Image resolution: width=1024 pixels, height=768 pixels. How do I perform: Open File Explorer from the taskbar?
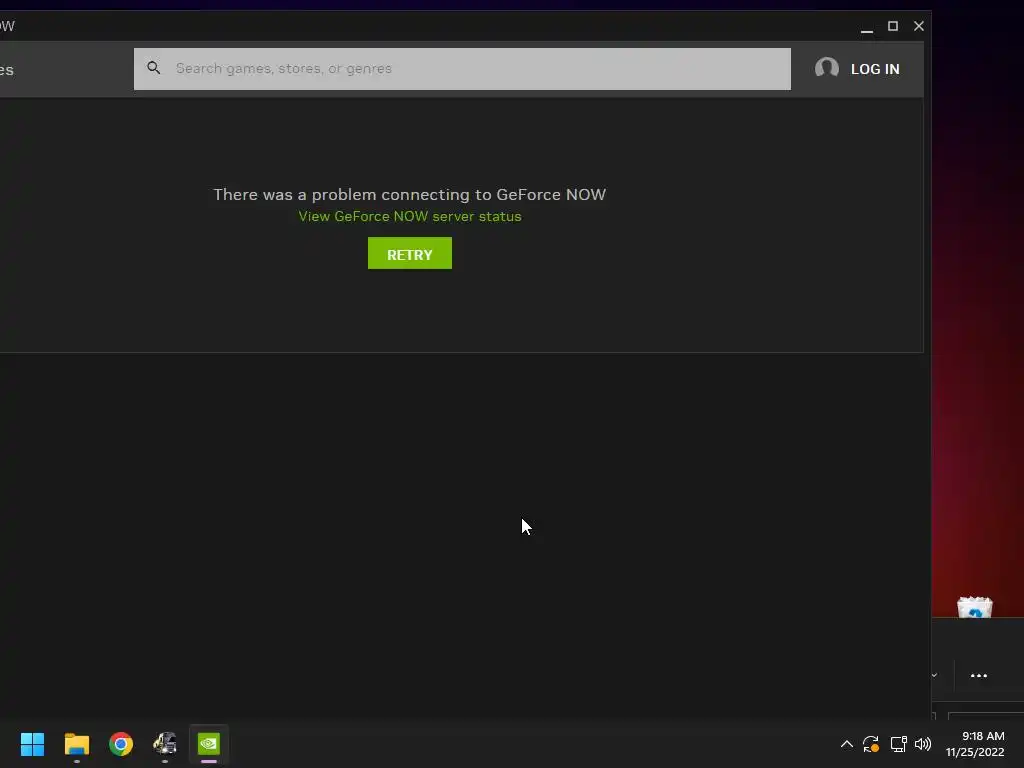[x=76, y=744]
